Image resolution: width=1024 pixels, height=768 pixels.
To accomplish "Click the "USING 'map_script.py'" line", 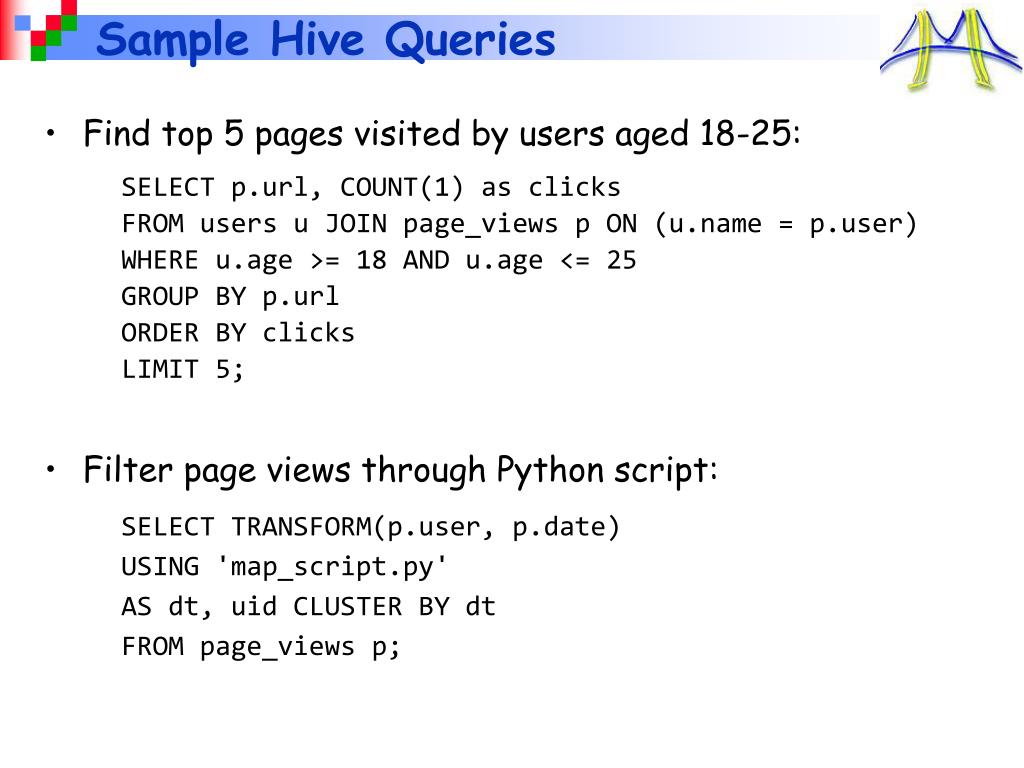I will tap(284, 567).
